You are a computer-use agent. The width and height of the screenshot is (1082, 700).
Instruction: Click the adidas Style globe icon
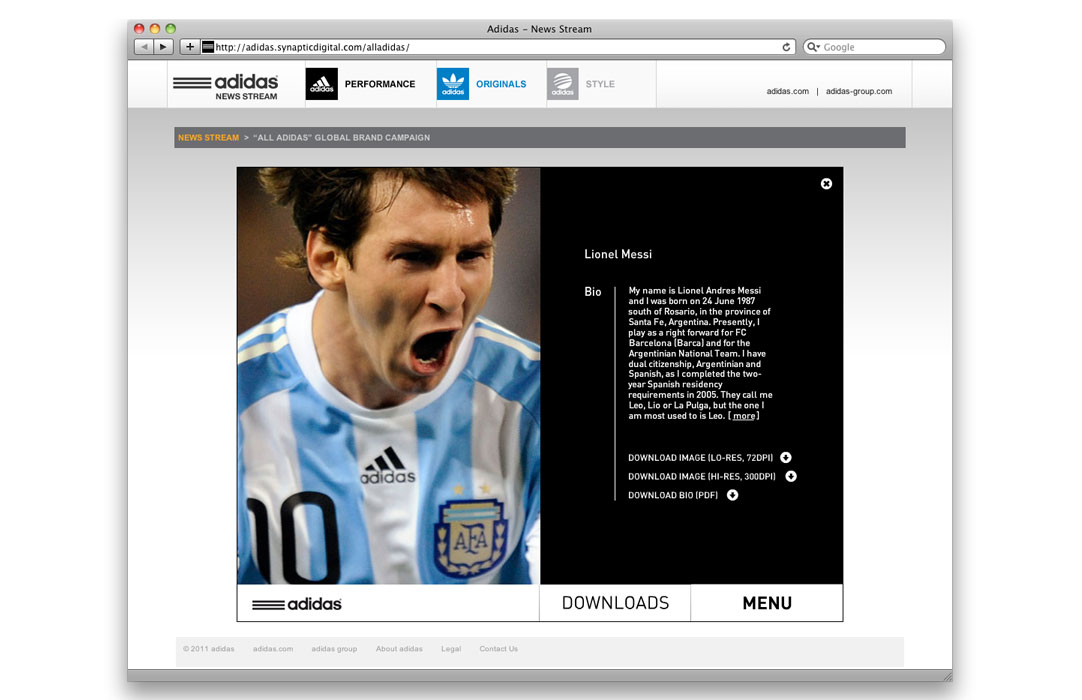click(x=563, y=84)
